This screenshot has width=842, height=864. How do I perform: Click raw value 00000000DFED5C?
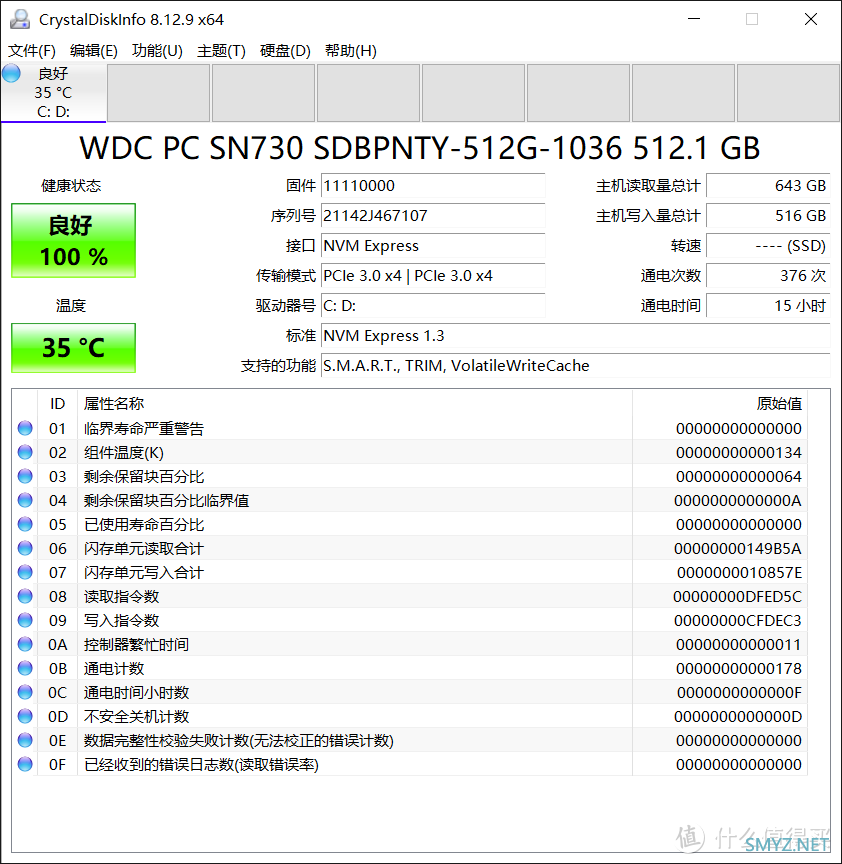[737, 596]
